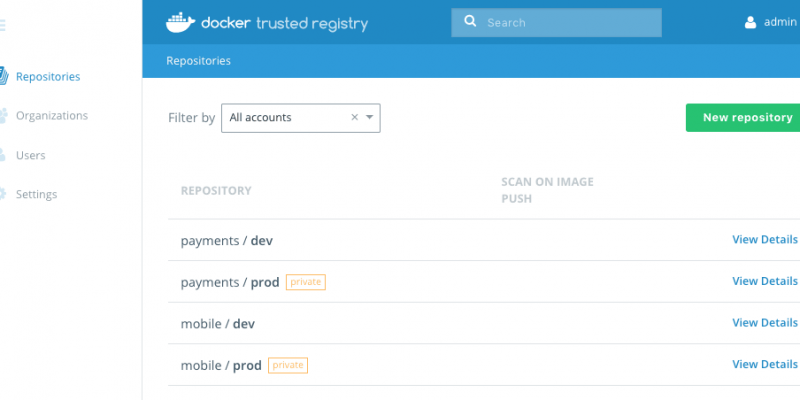Click private badge on payments / prod
Viewport: 800px width, 400px height.
click(306, 282)
